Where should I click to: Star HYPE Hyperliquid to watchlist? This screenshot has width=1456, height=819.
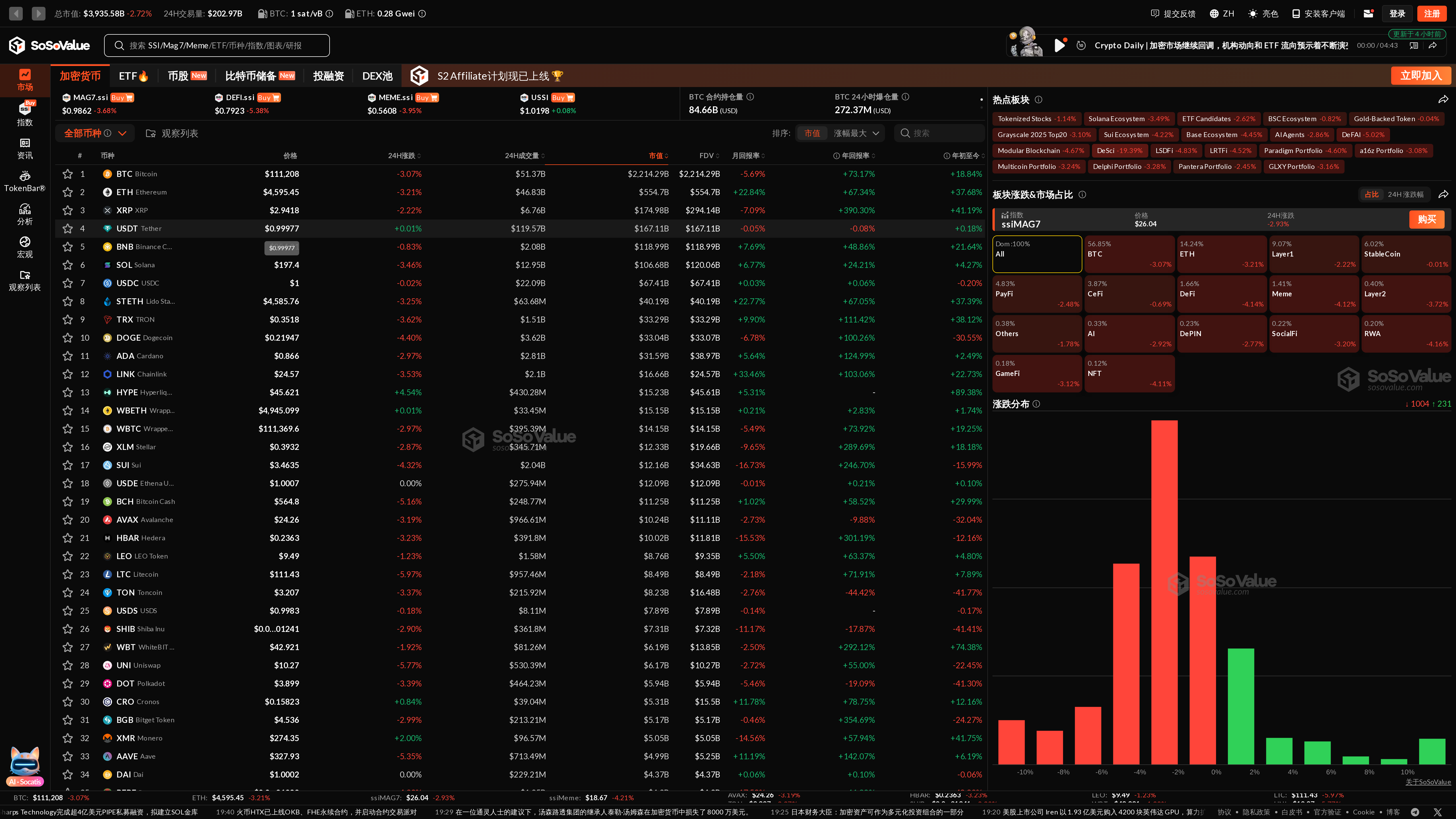[68, 392]
